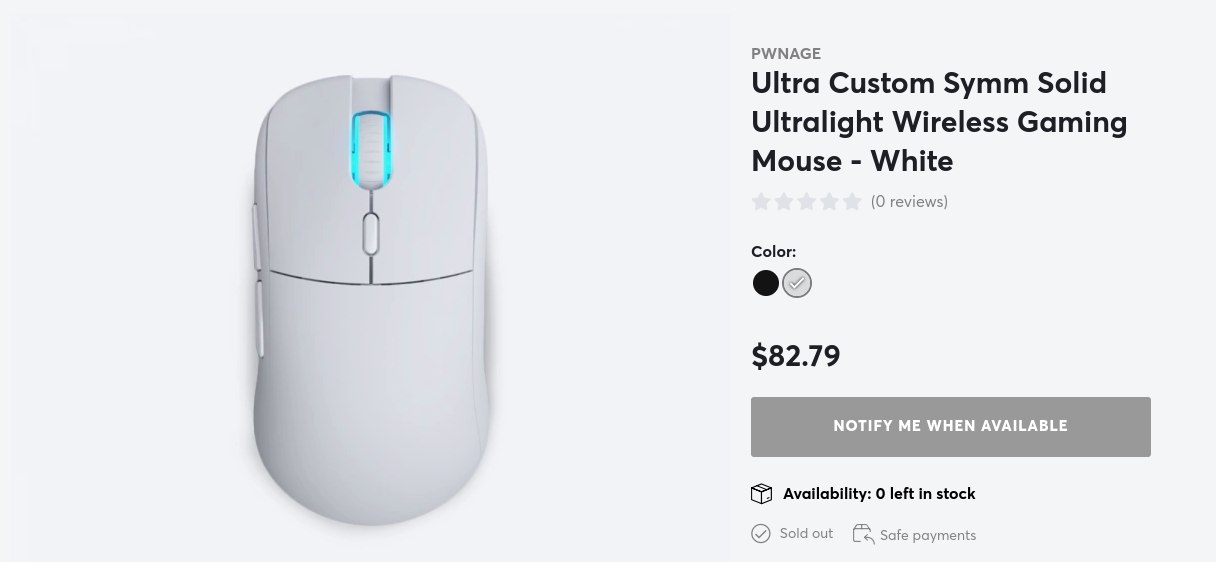Open the (0 reviews) link
Image resolution: width=1216 pixels, height=562 pixels.
(x=909, y=202)
